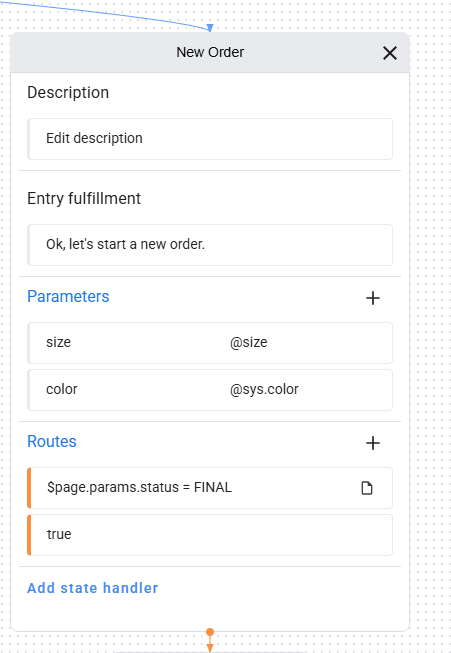Select the New Order title bar
This screenshot has height=653, width=451.
pyautogui.click(x=210, y=52)
